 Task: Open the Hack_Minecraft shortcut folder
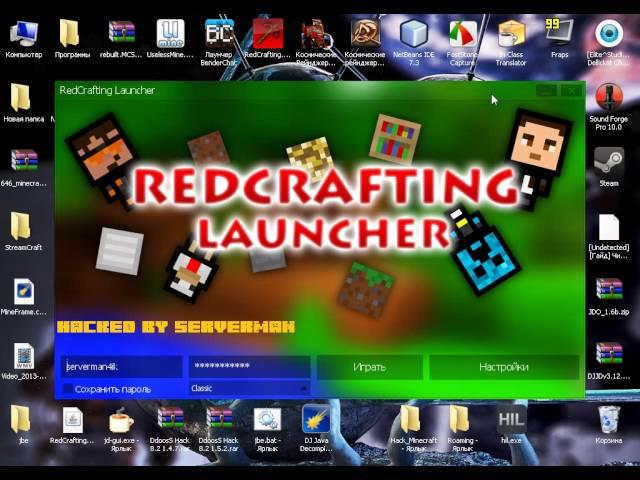point(410,420)
